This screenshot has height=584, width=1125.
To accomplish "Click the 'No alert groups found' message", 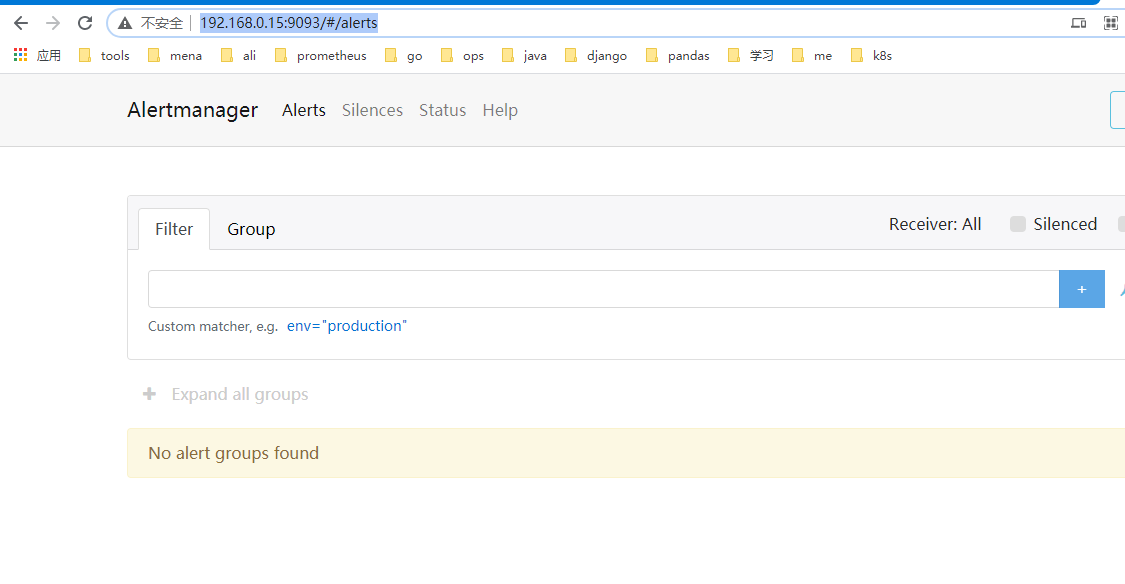I will click(233, 453).
